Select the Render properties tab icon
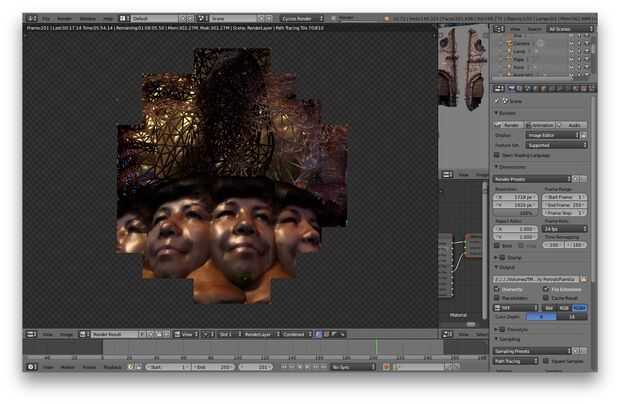 point(512,89)
